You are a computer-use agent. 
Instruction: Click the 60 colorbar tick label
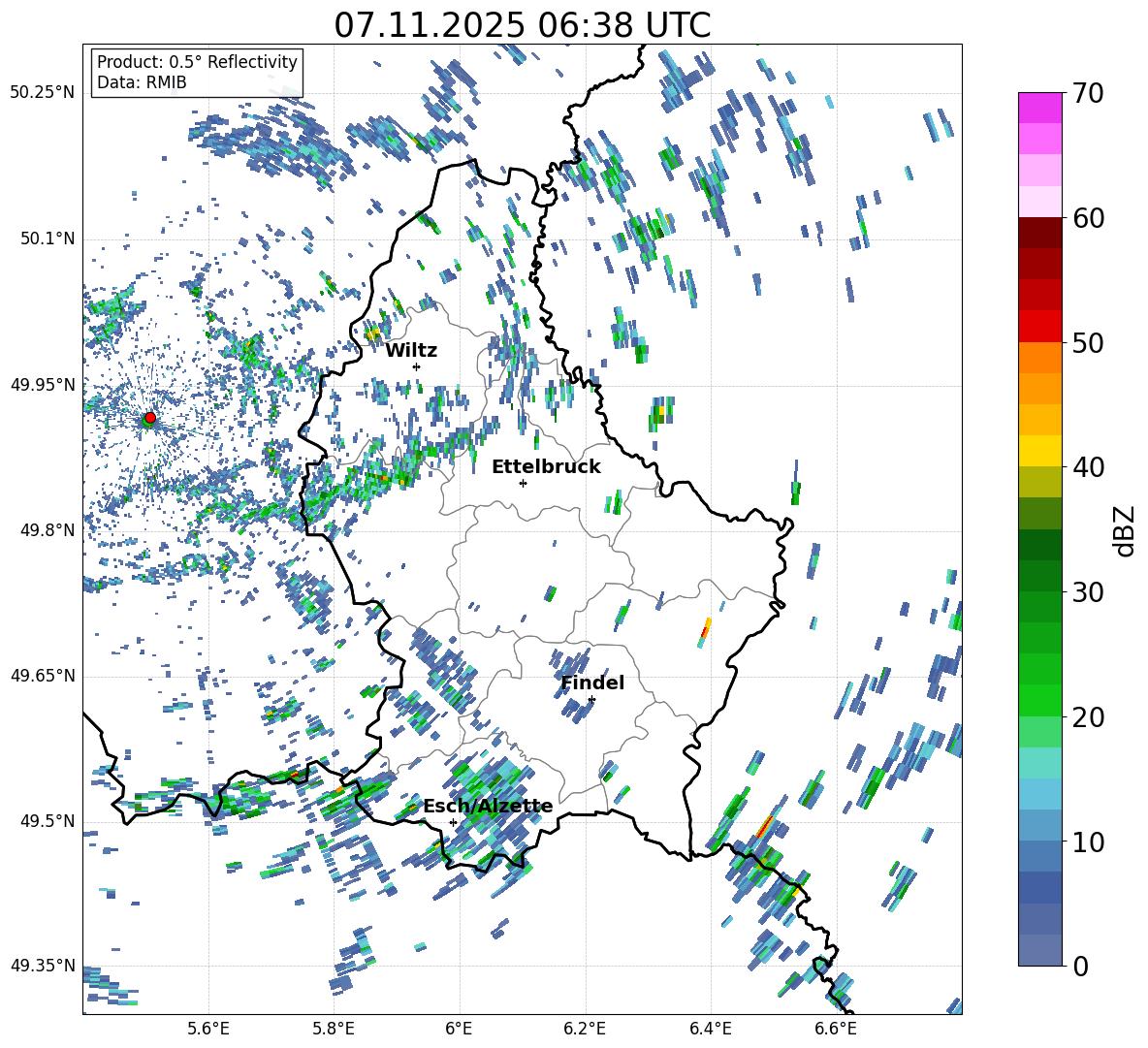pyautogui.click(x=1088, y=218)
